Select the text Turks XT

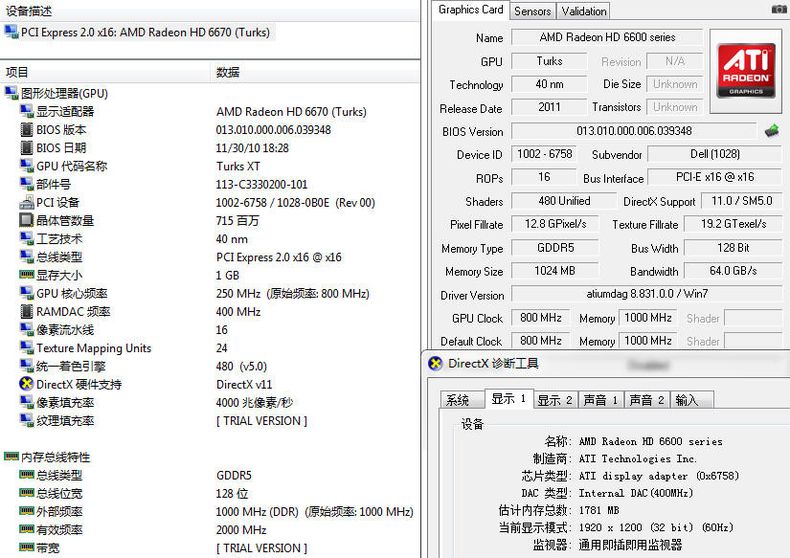[x=238, y=166]
